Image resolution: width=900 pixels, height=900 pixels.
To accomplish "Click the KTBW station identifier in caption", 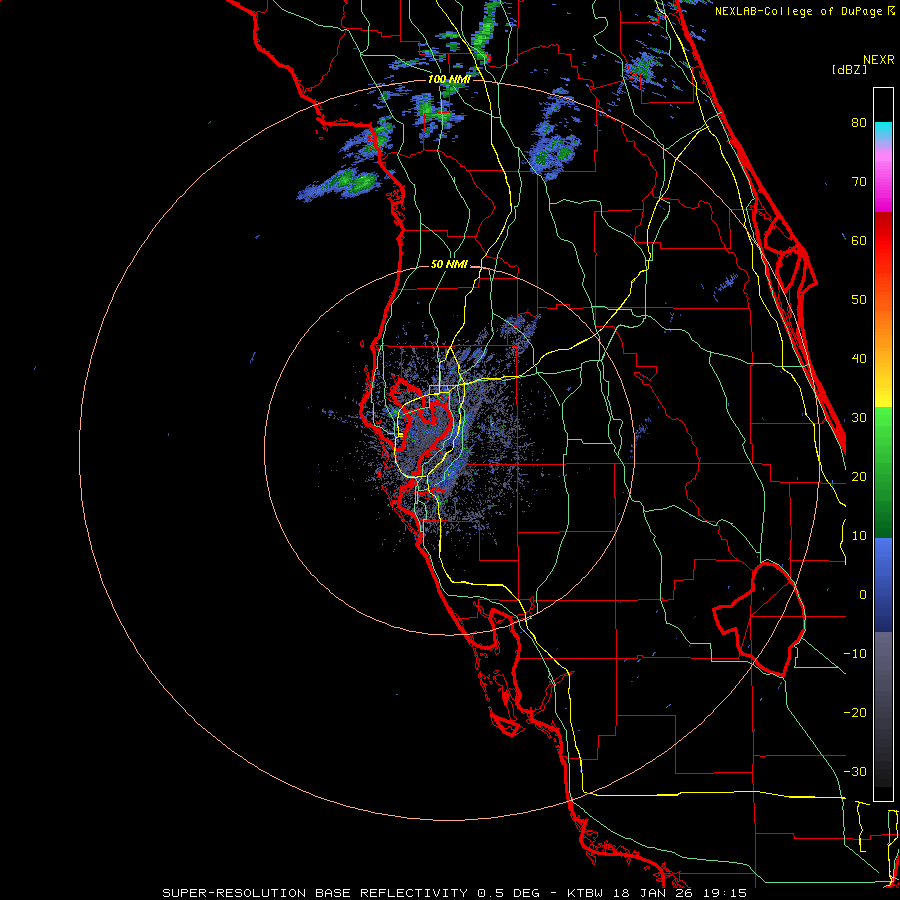I will tap(586, 893).
